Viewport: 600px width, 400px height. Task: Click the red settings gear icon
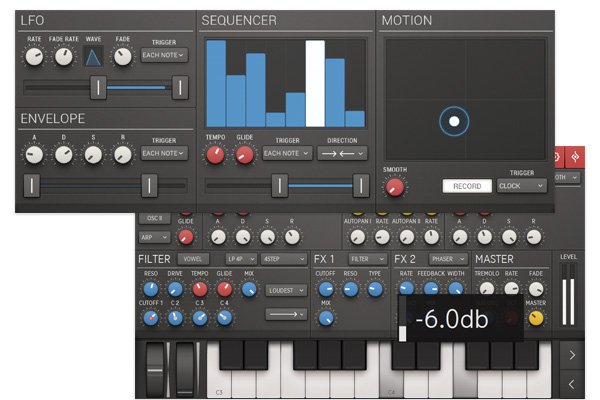[558, 157]
